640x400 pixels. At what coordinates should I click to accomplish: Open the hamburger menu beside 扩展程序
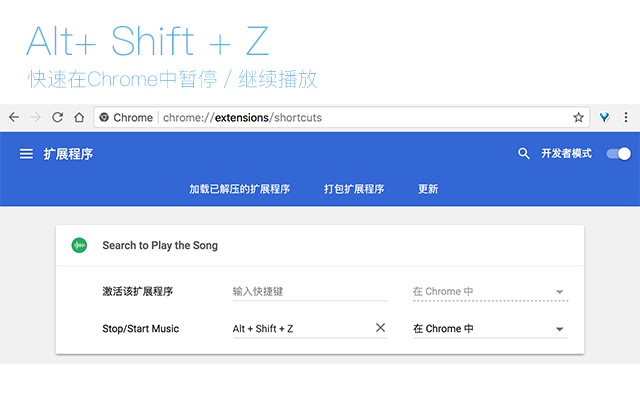[26, 154]
